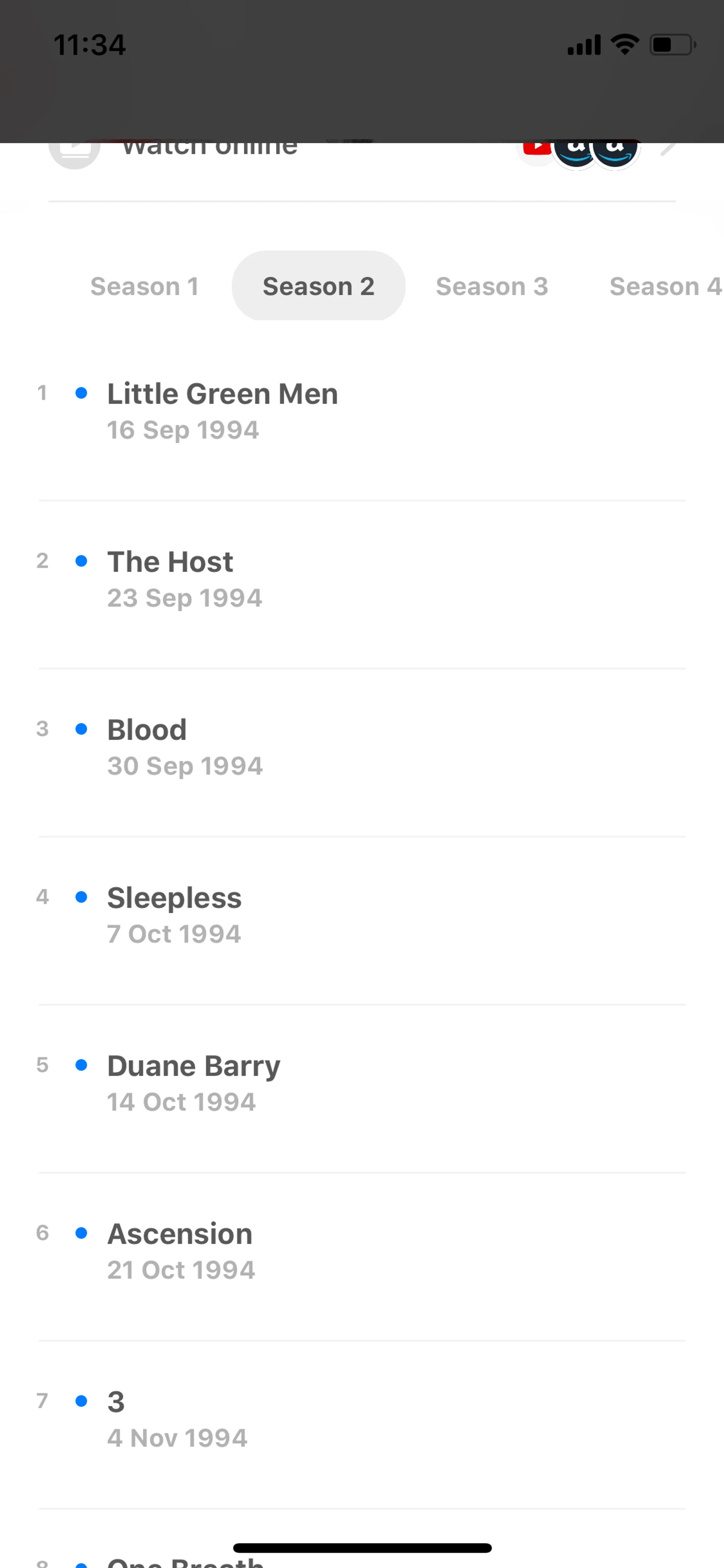Select the Season 2 tab
This screenshot has width=724, height=1568.
coord(318,286)
